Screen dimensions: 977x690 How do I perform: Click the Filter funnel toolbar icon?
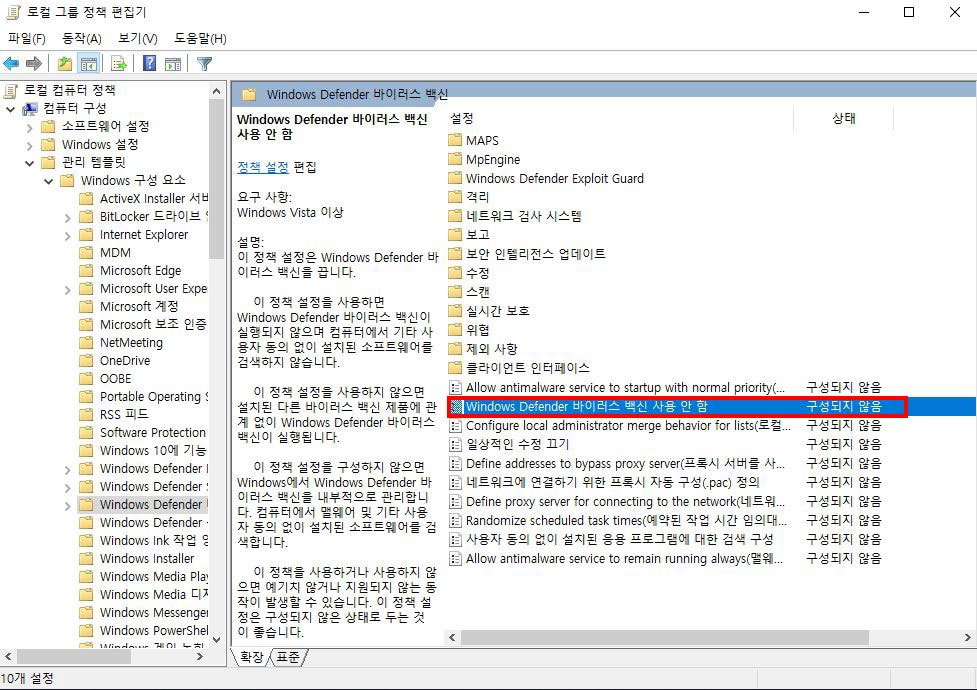[204, 63]
